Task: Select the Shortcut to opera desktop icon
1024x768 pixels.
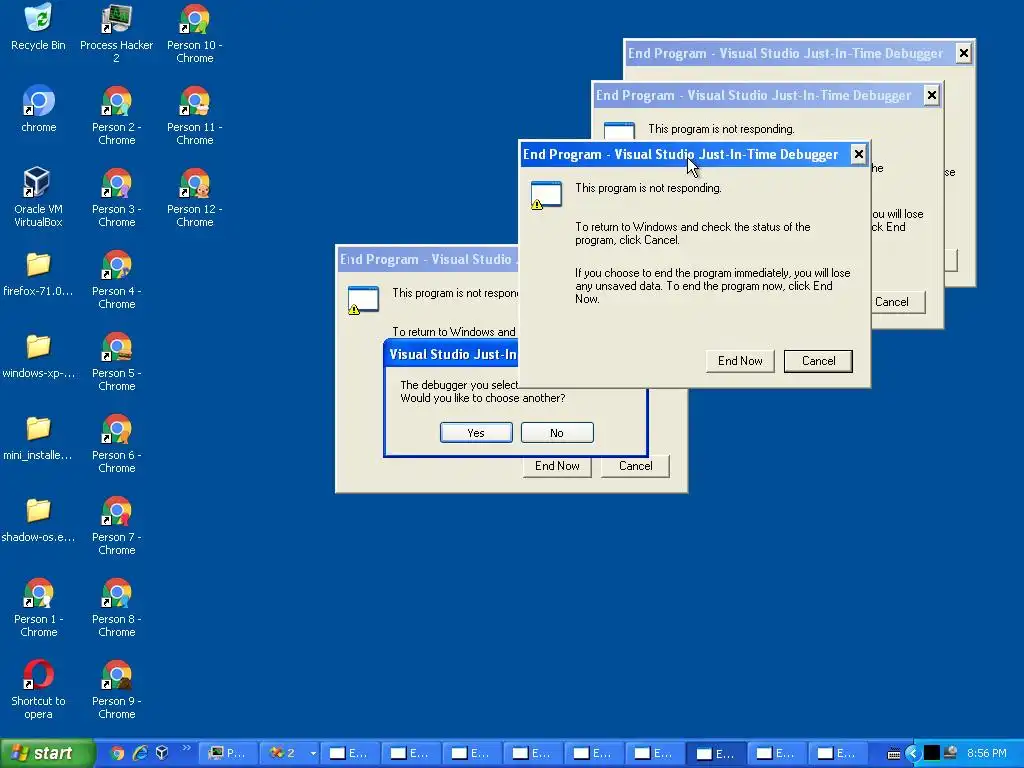Action: point(38,690)
